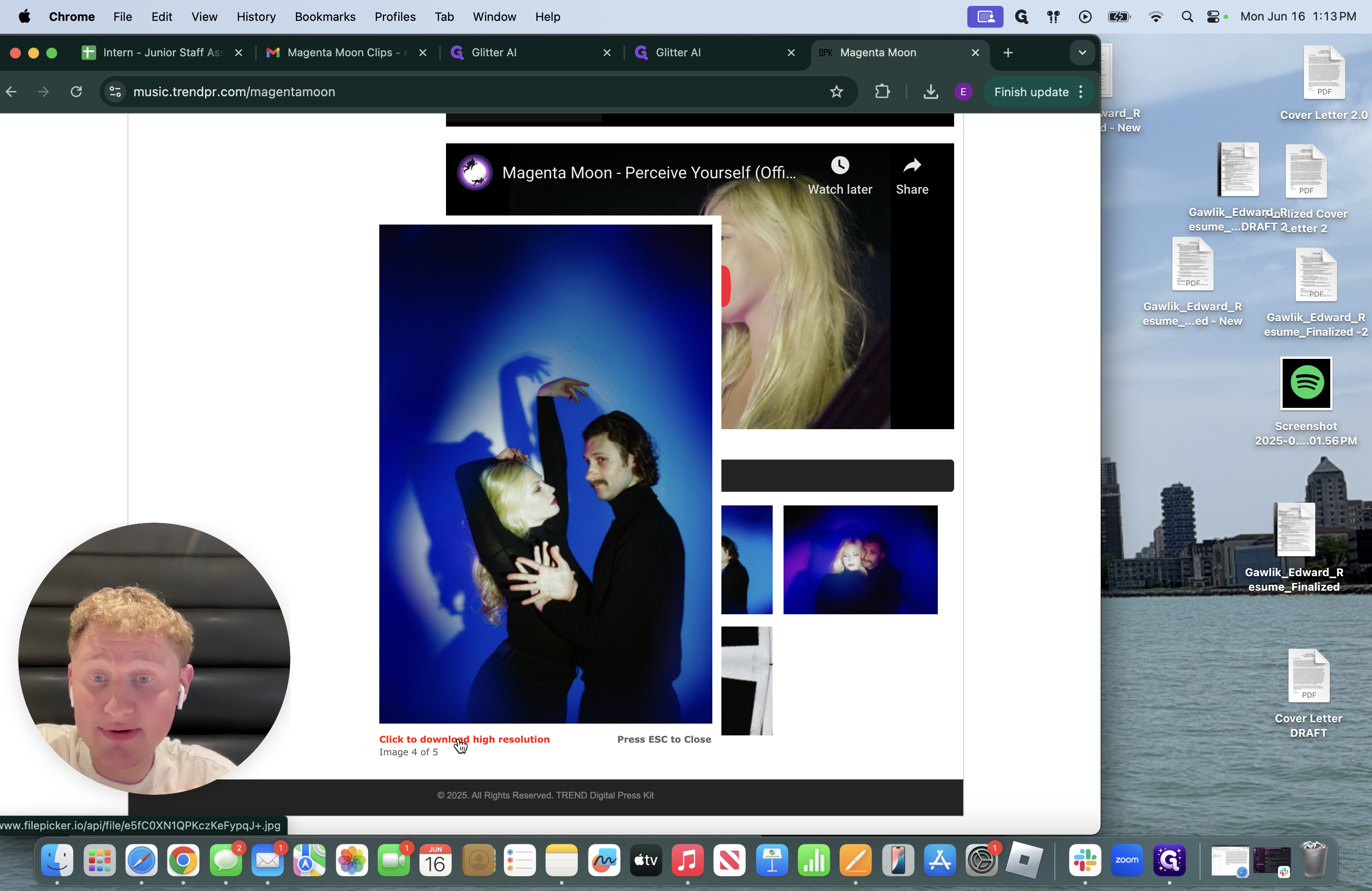Close the Magenta Moon Clips tab
This screenshot has height=891, width=1372.
point(422,53)
